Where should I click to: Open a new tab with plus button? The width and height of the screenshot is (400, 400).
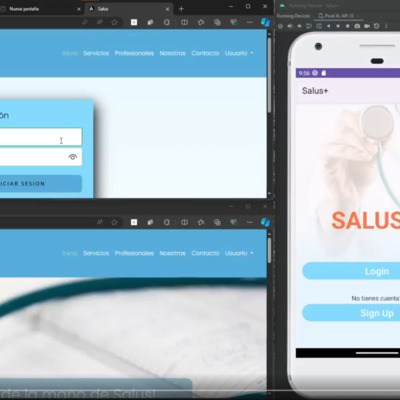tap(181, 9)
